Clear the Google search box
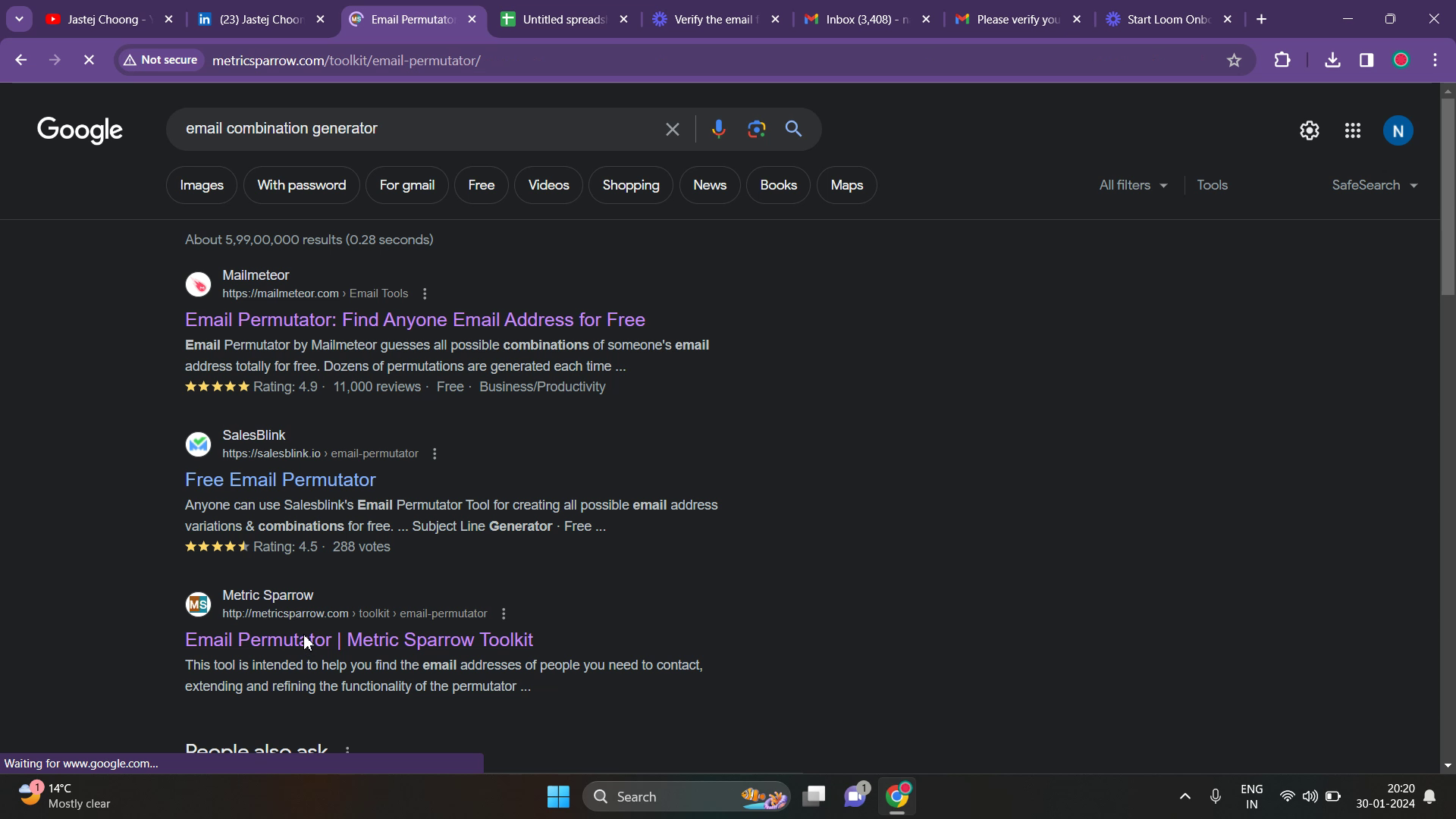The width and height of the screenshot is (1456, 819). point(673,129)
